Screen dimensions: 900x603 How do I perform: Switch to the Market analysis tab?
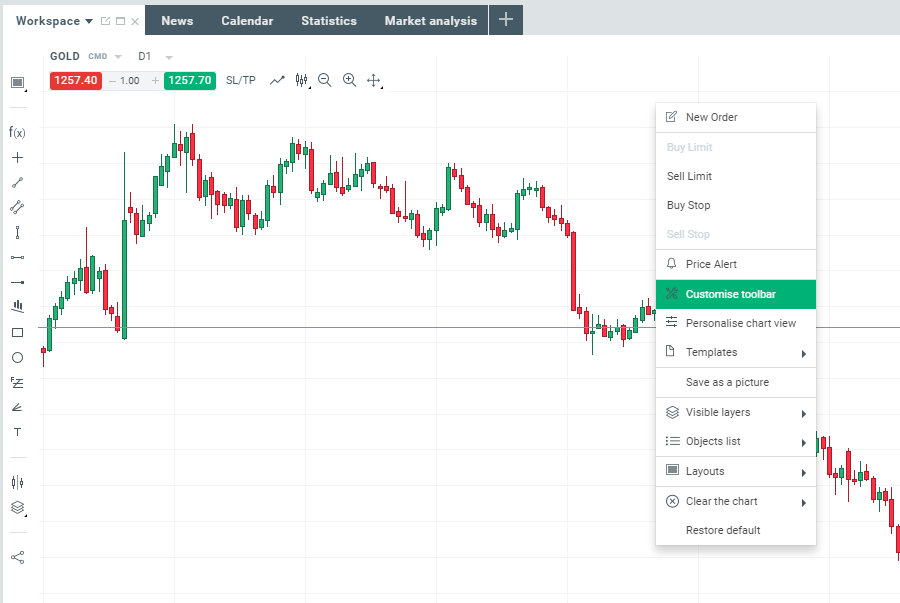431,21
